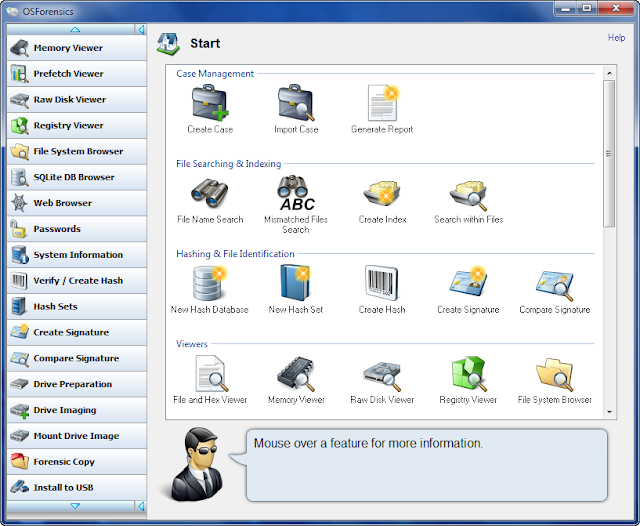The width and height of the screenshot is (640, 526).
Task: Open Drive Imaging from sidebar
Action: (77, 410)
